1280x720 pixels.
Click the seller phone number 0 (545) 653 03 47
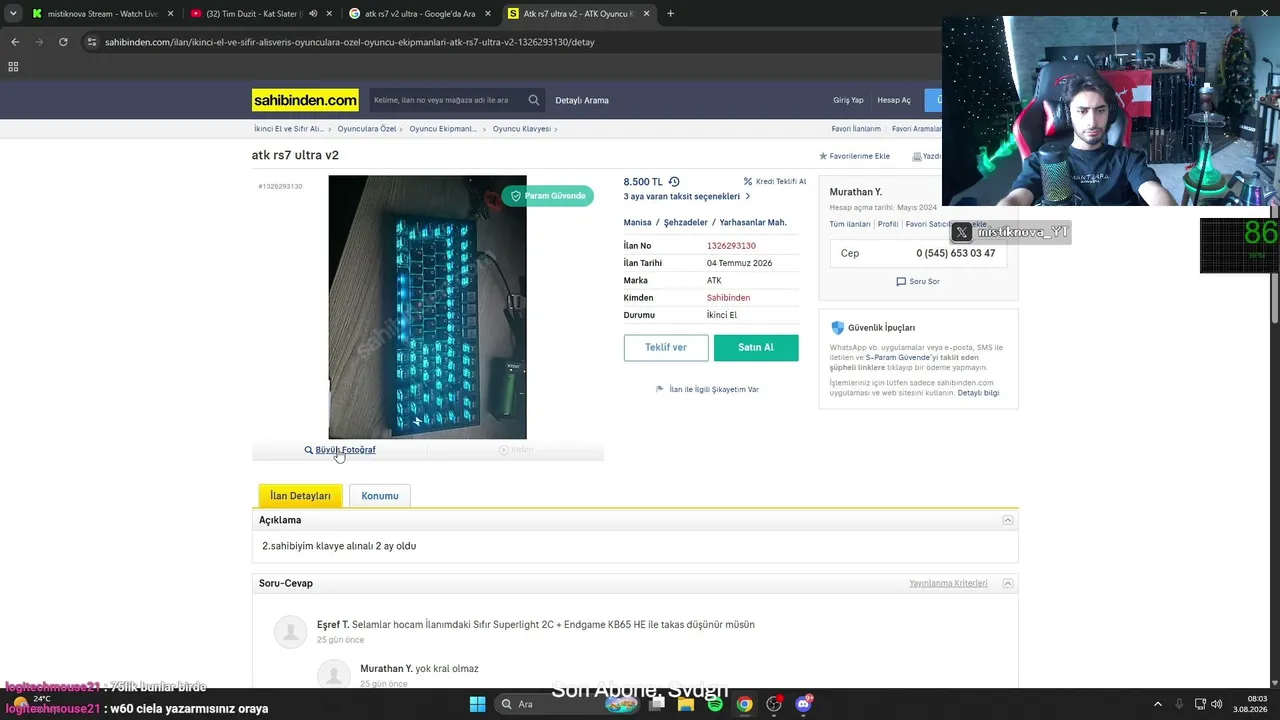pos(956,253)
